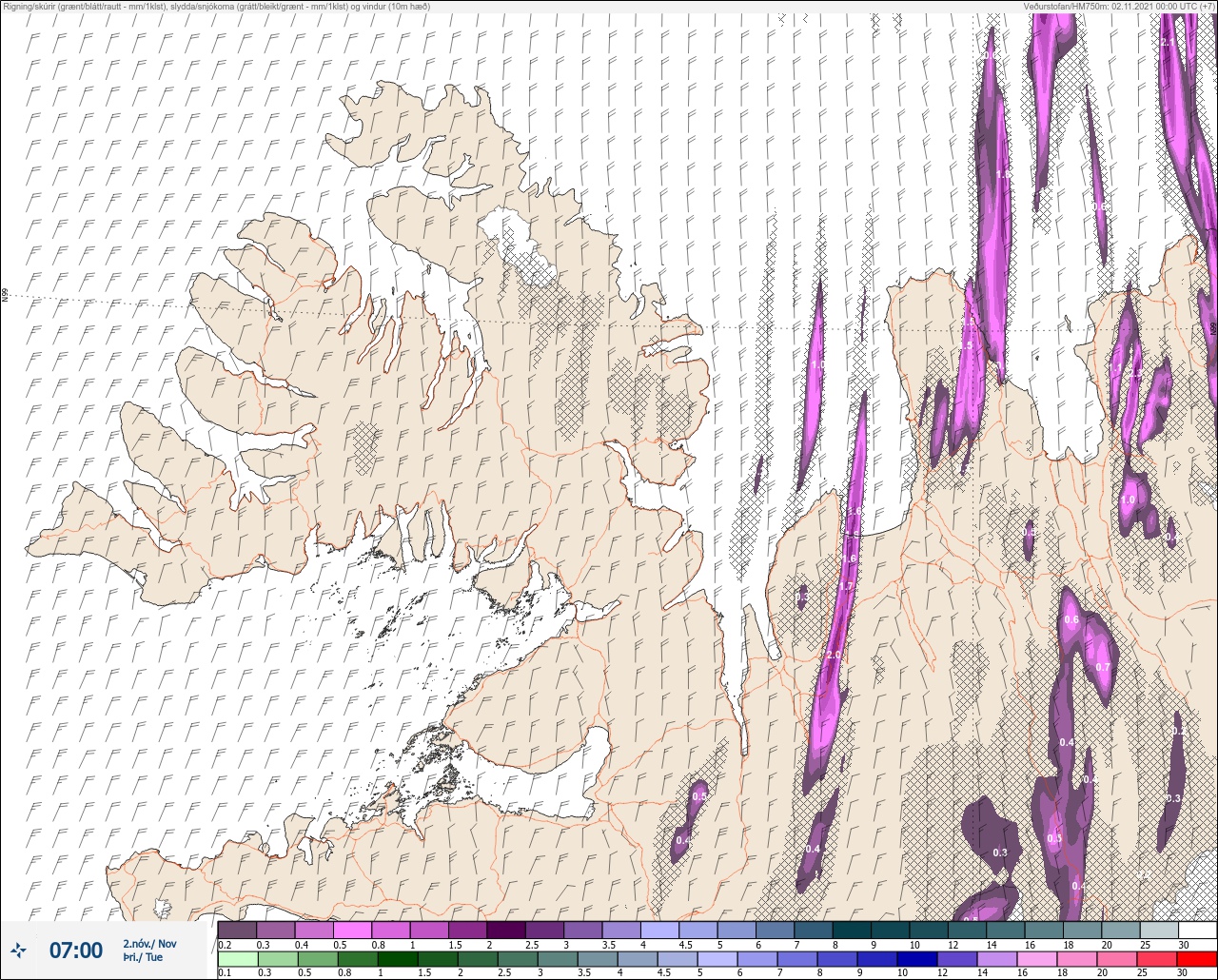Screen dimensions: 1218x980
Task: Click the 'Veðurstofan/HM750m' run time header
Action: pos(1119,6)
